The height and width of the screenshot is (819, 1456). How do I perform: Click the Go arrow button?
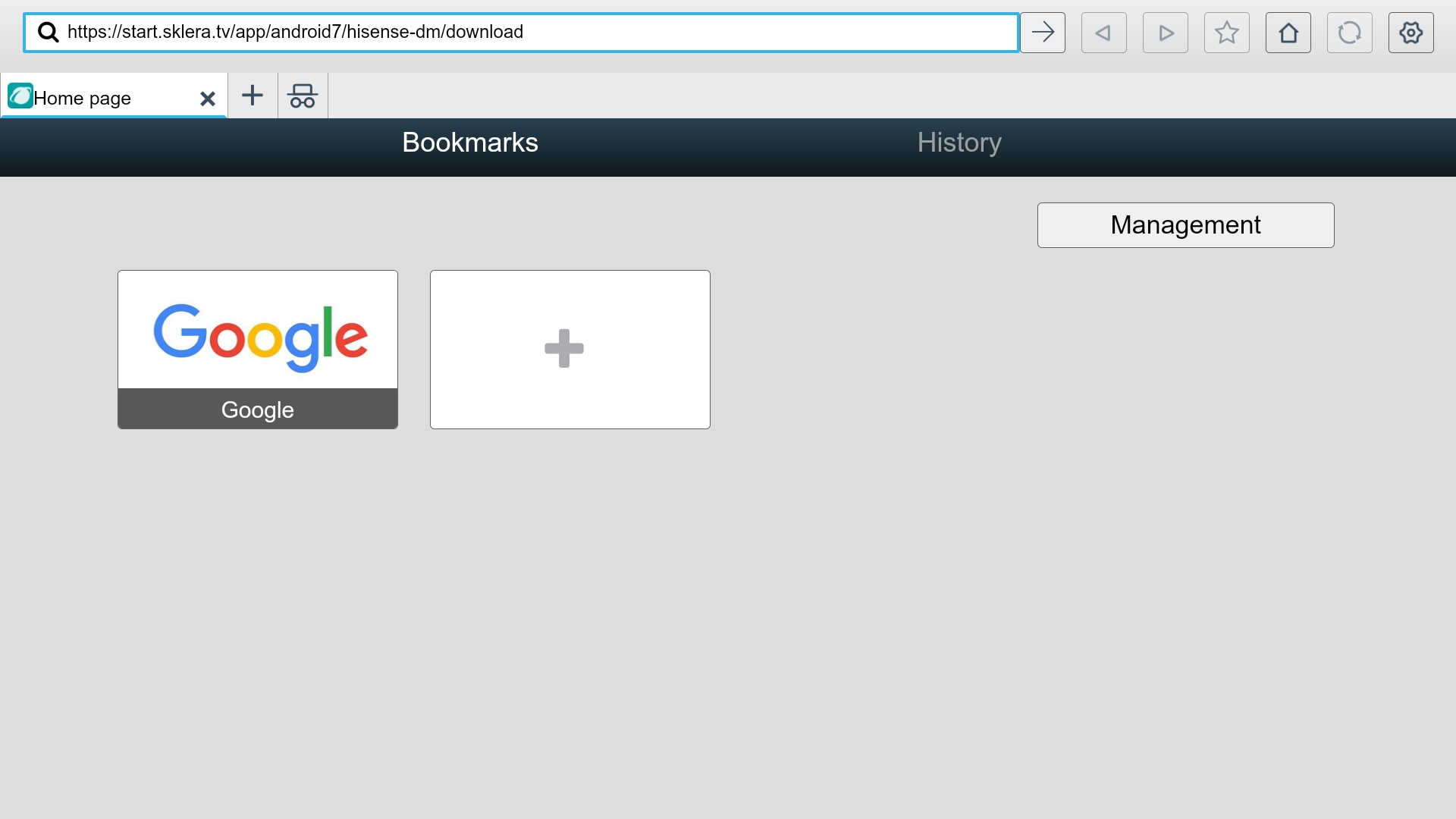(x=1042, y=33)
